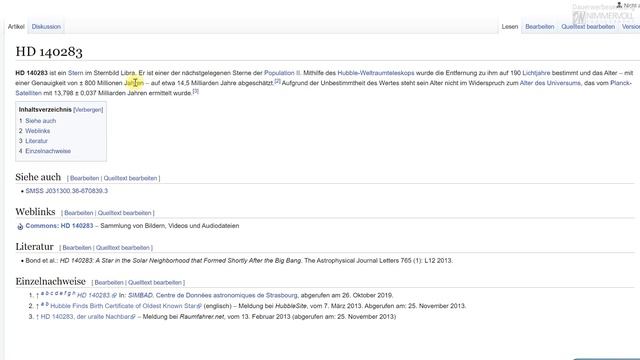Select the Lesen tab
640x360 pixels.
click(510, 27)
